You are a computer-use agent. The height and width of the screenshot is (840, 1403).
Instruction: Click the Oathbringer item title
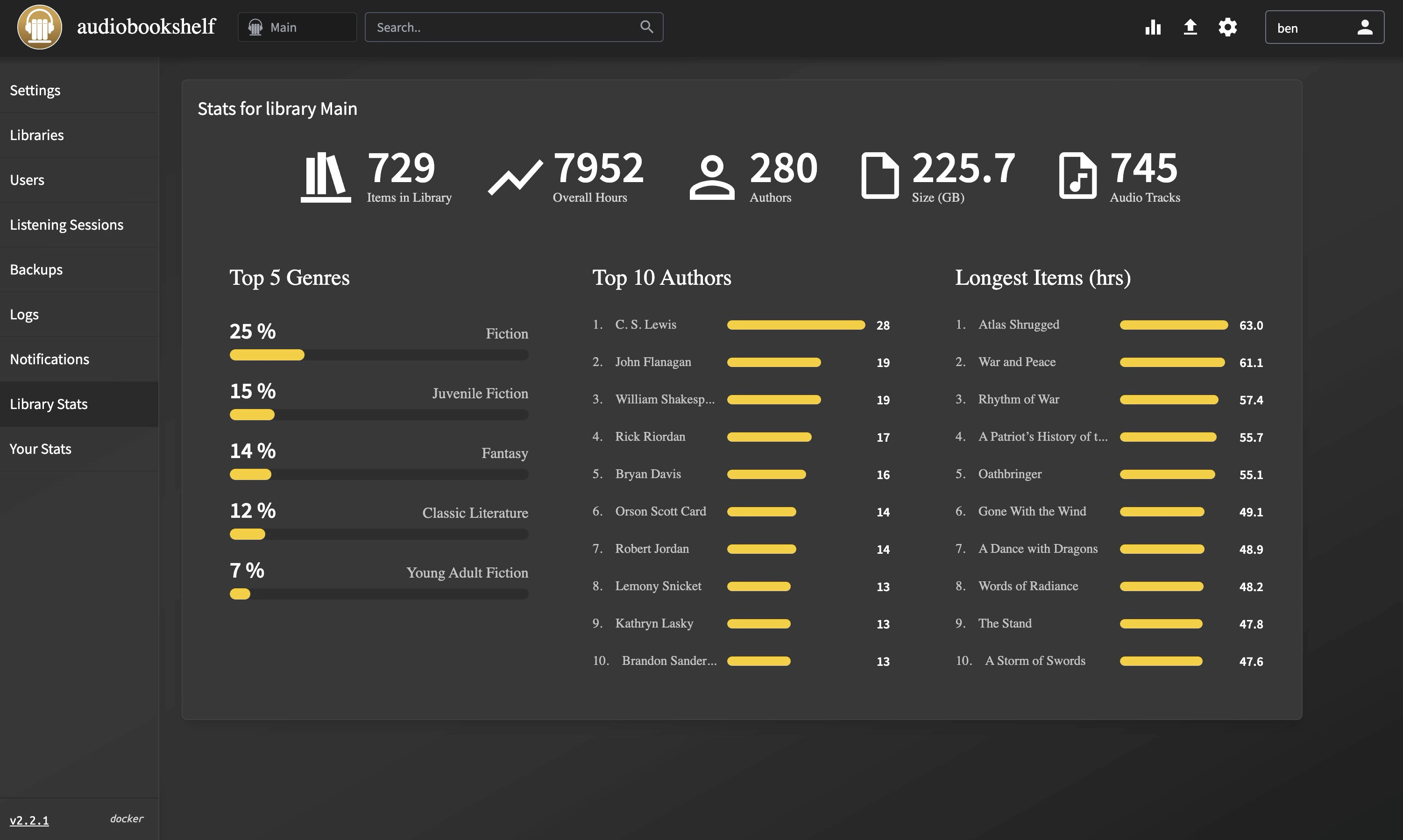[x=1010, y=474]
